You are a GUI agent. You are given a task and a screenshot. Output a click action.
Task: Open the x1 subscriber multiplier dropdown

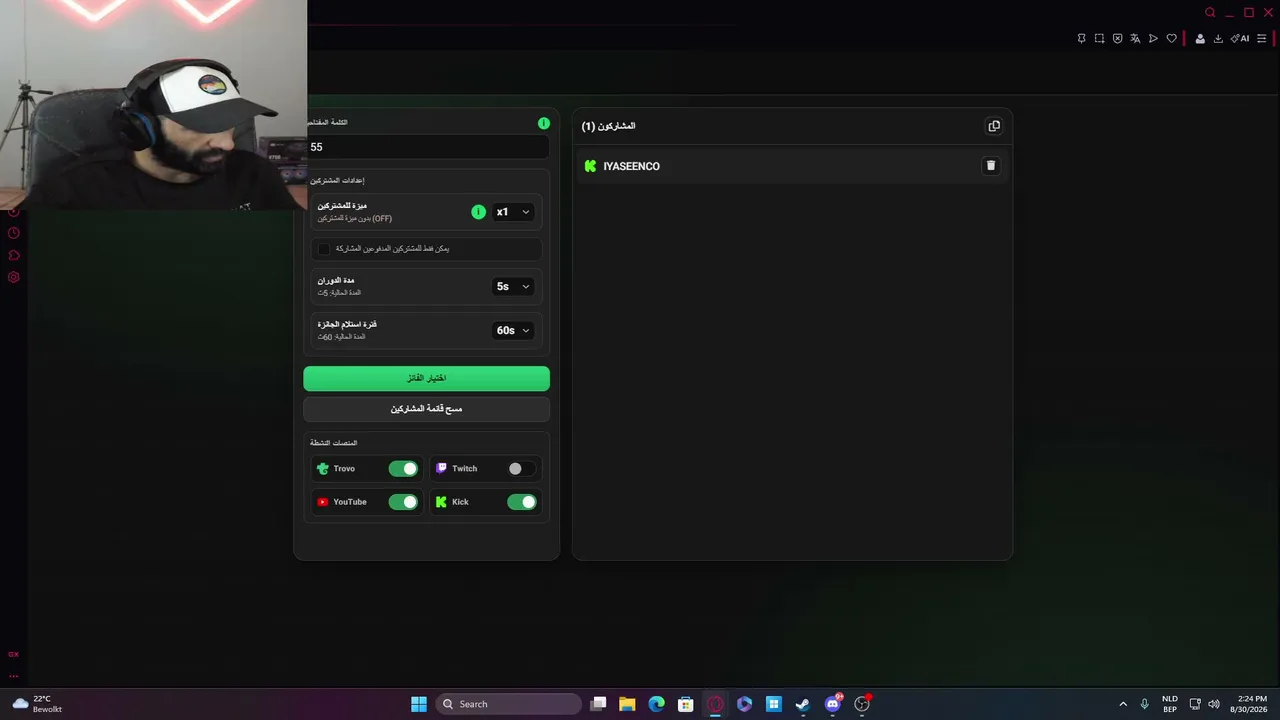click(513, 212)
